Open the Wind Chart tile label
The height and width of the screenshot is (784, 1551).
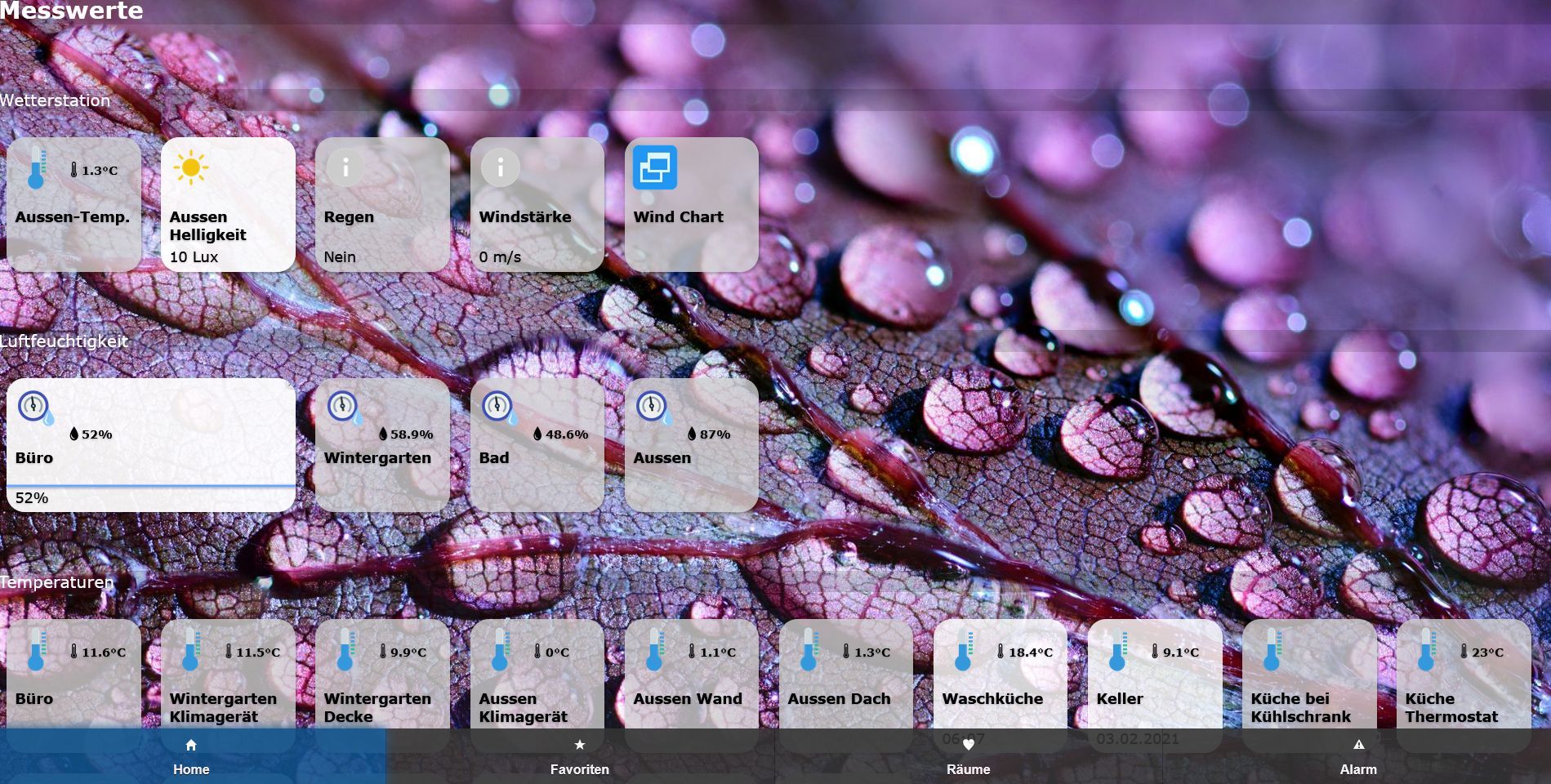pyautogui.click(x=678, y=217)
